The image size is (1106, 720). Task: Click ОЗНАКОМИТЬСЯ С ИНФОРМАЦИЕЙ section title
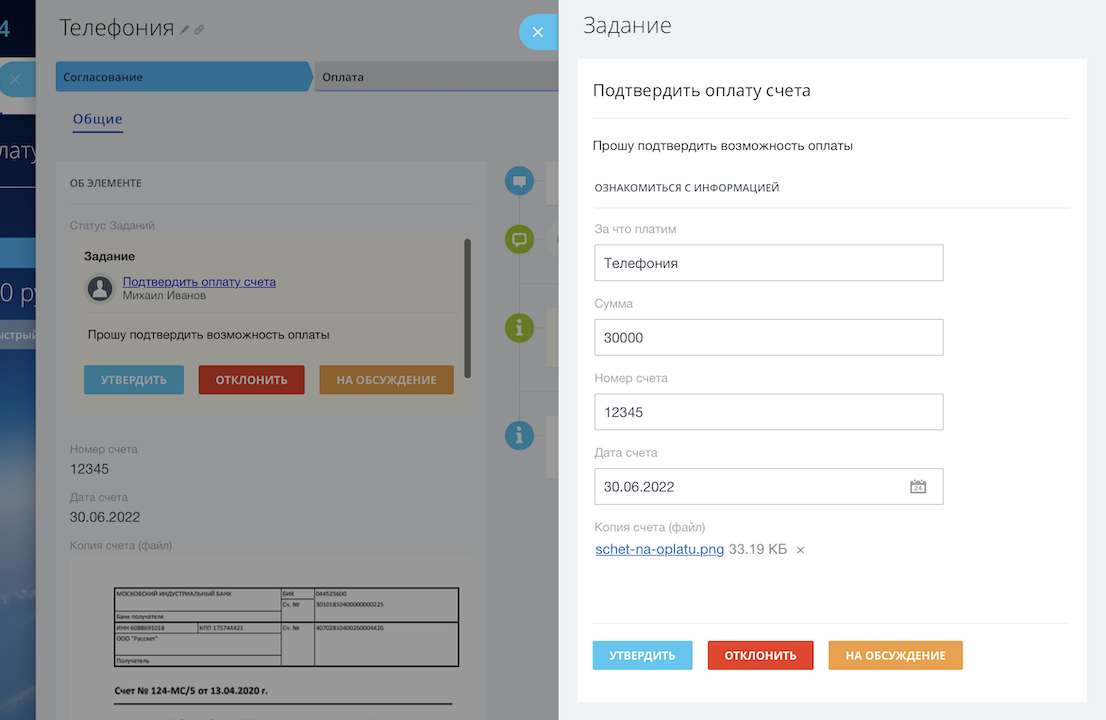[x=687, y=188]
